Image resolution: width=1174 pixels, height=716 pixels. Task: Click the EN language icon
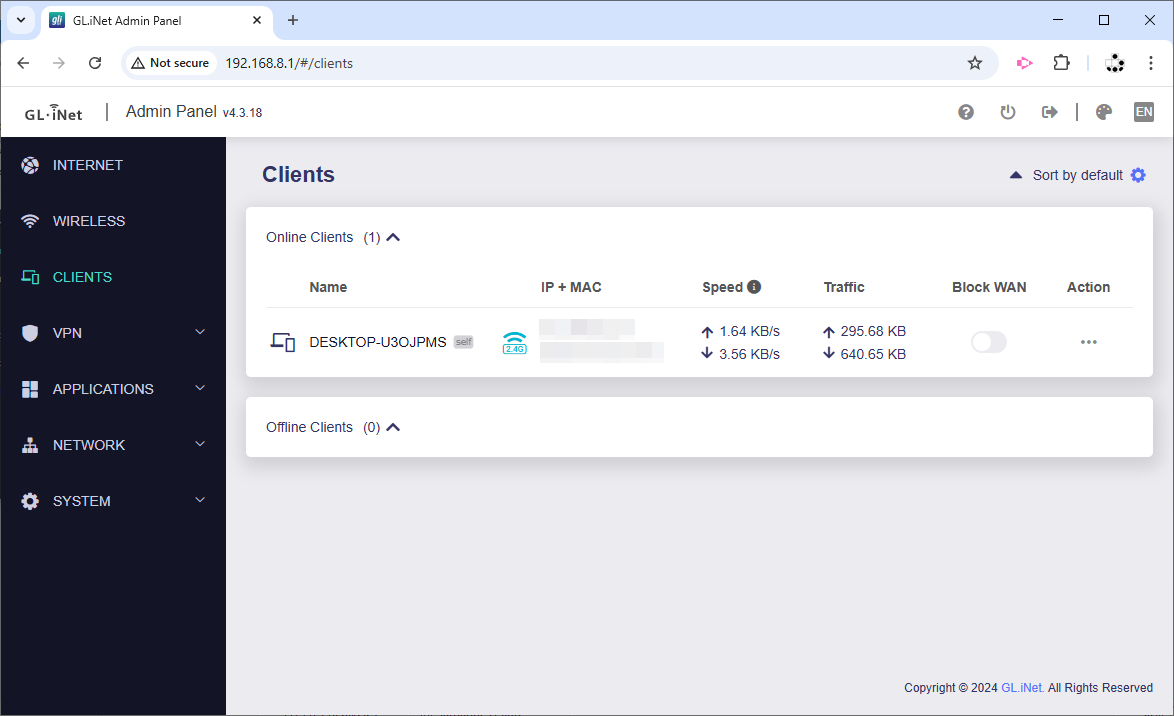(x=1143, y=112)
